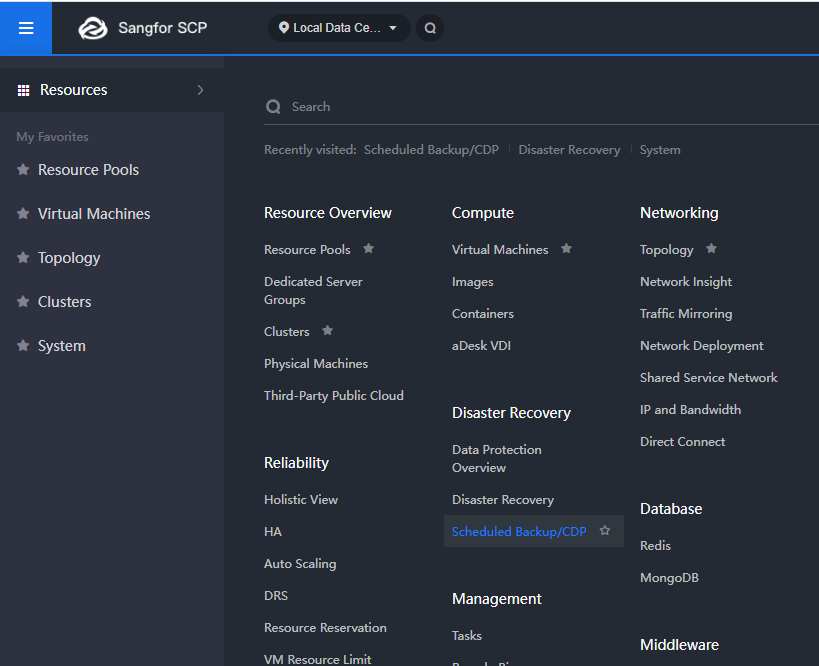The height and width of the screenshot is (666, 819).
Task: Open Disaster Recovery from Recently visited
Action: (x=569, y=149)
